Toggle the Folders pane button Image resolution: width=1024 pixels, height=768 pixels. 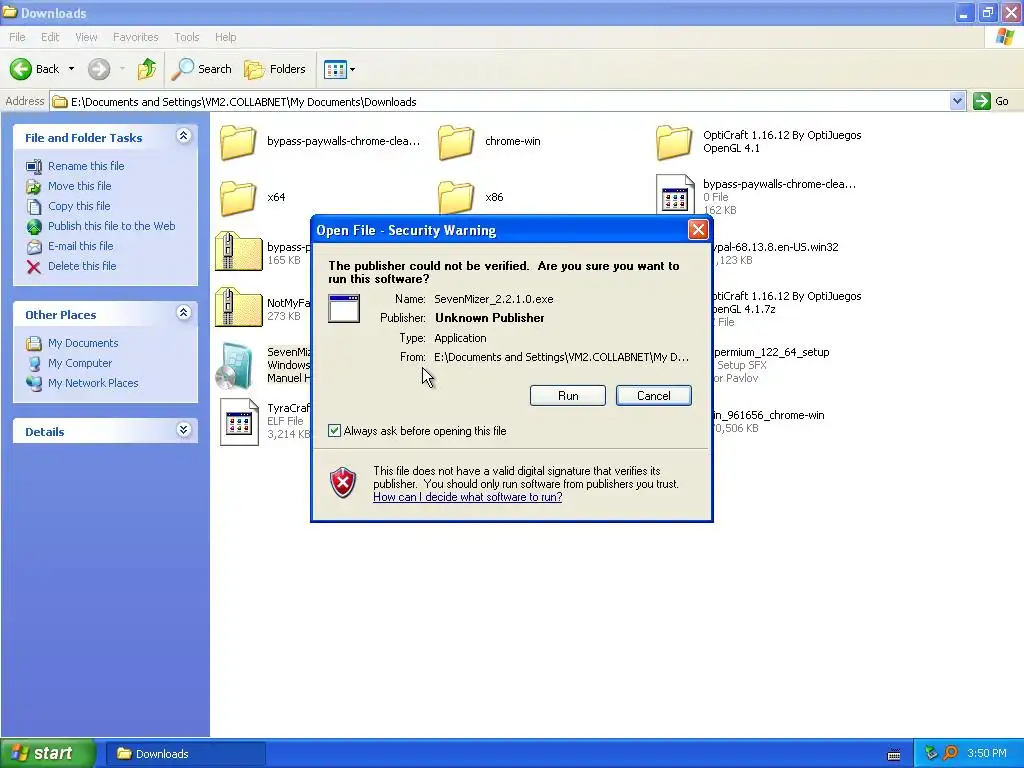(x=275, y=69)
